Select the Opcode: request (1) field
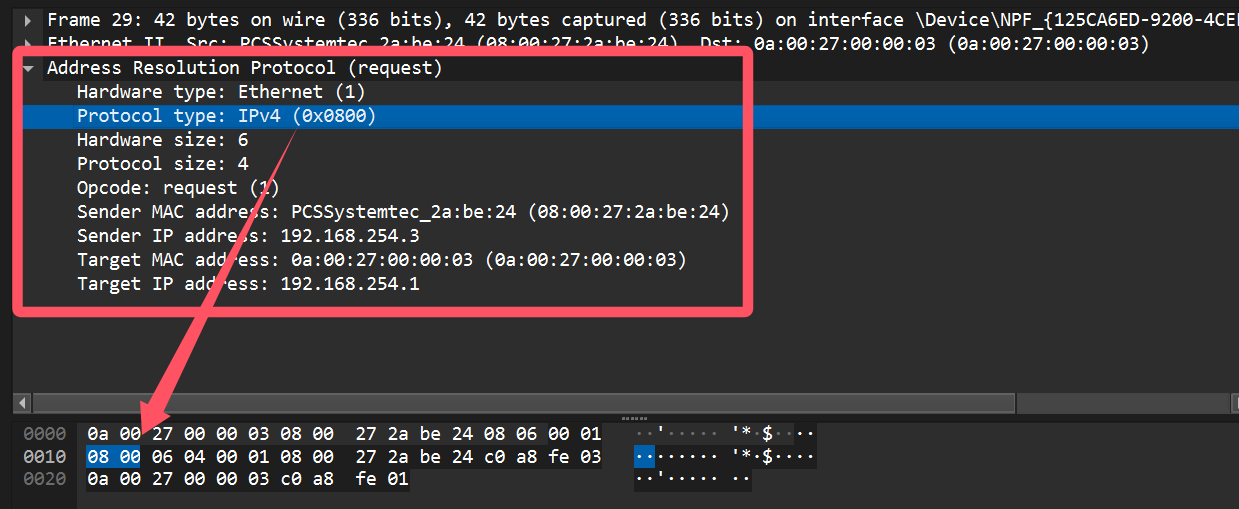 tap(178, 188)
